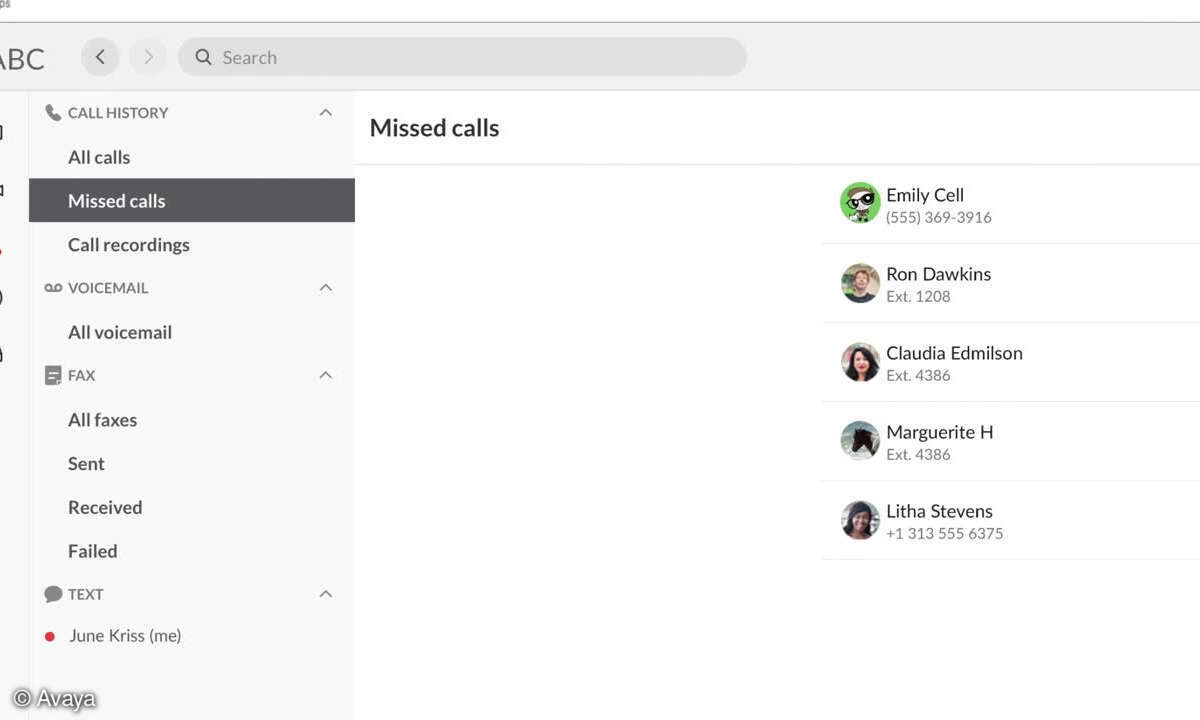
Task: Open Emily Cell's green avatar
Action: click(x=860, y=203)
